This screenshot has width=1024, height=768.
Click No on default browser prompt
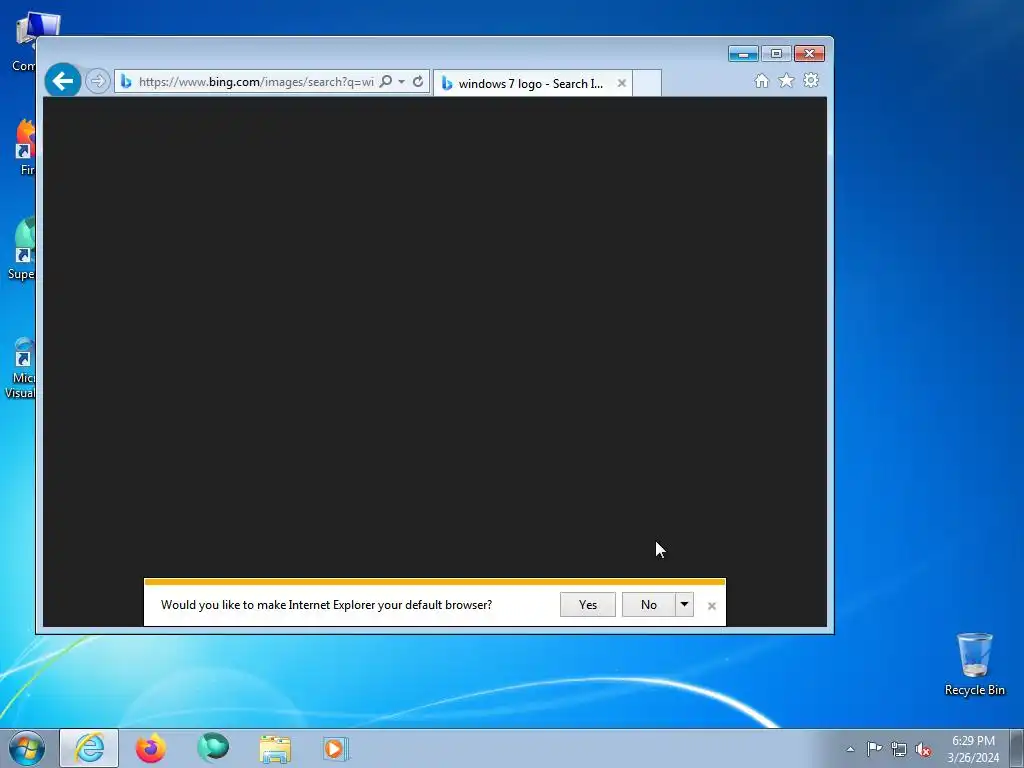(x=648, y=605)
